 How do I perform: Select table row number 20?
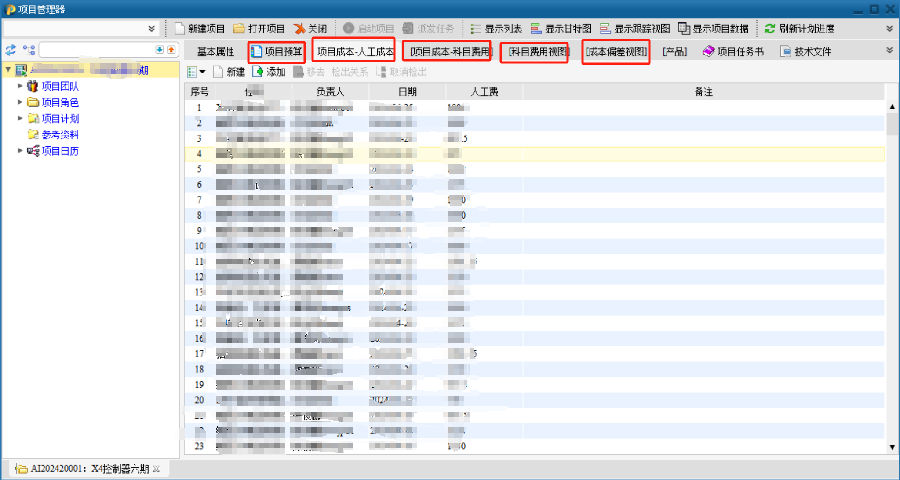[x=535, y=400]
